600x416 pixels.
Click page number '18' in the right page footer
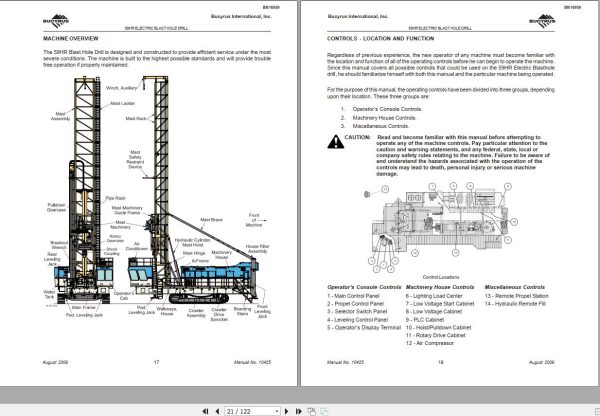coord(440,362)
